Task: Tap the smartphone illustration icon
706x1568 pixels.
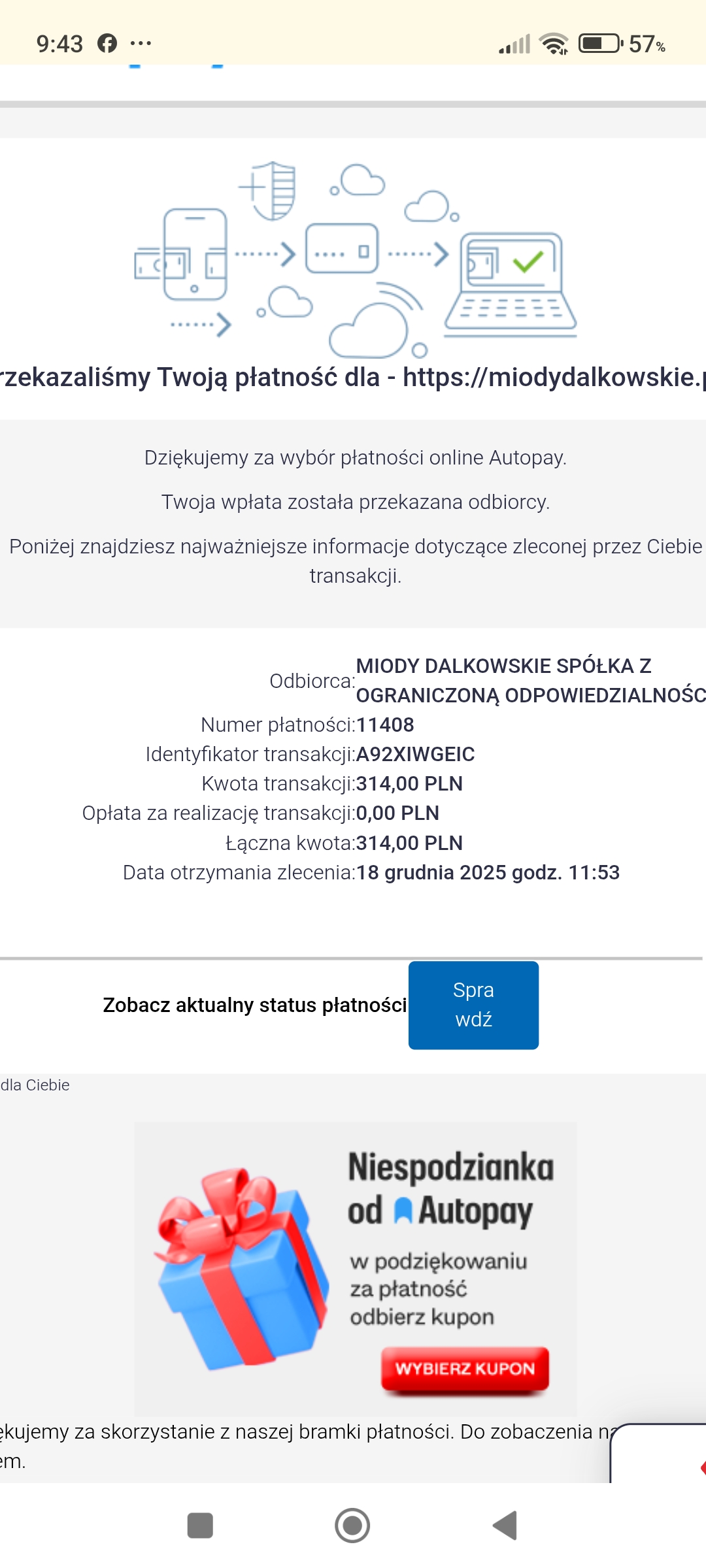Action: 194,253
